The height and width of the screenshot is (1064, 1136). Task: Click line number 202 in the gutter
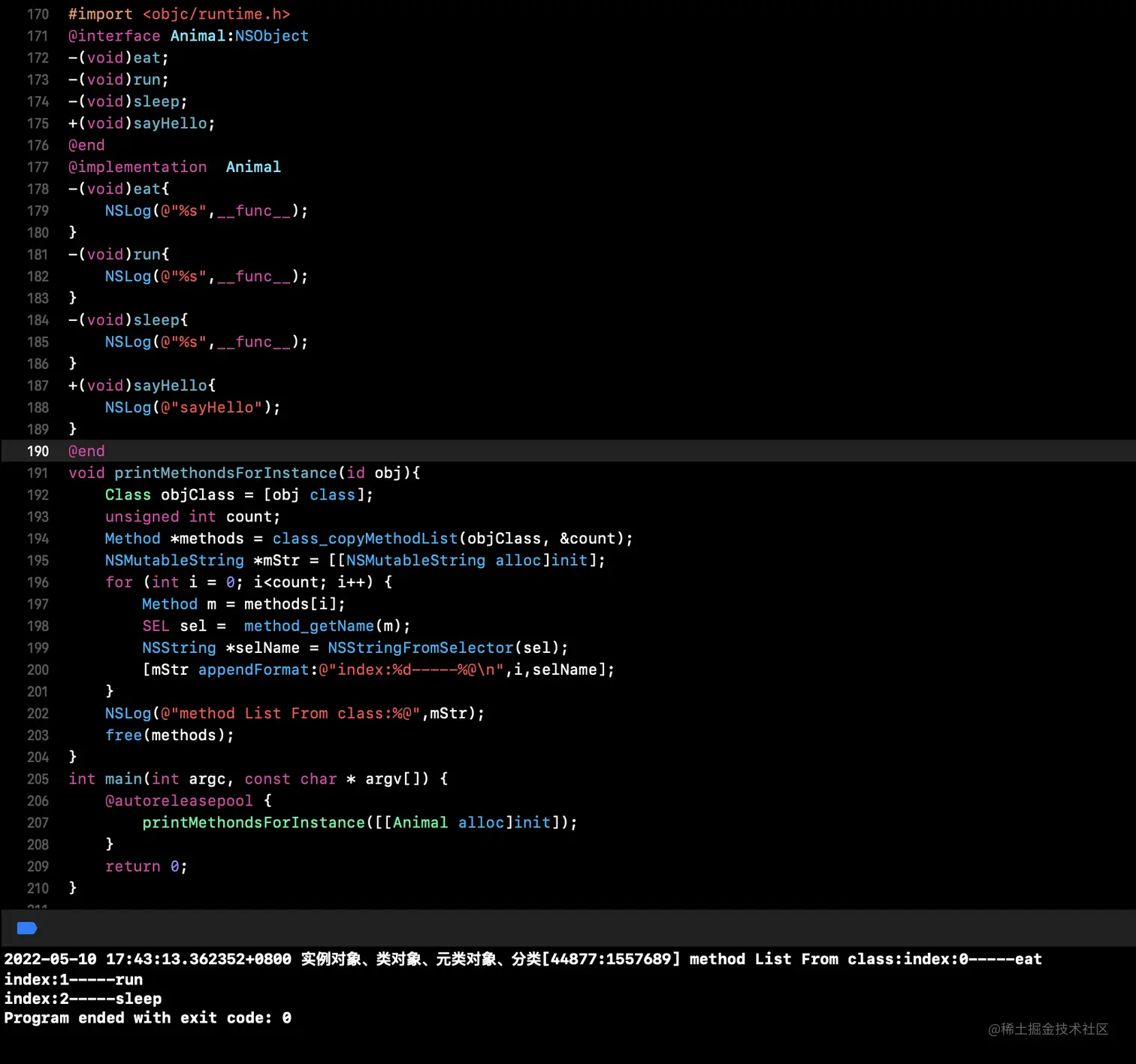pyautogui.click(x=38, y=713)
